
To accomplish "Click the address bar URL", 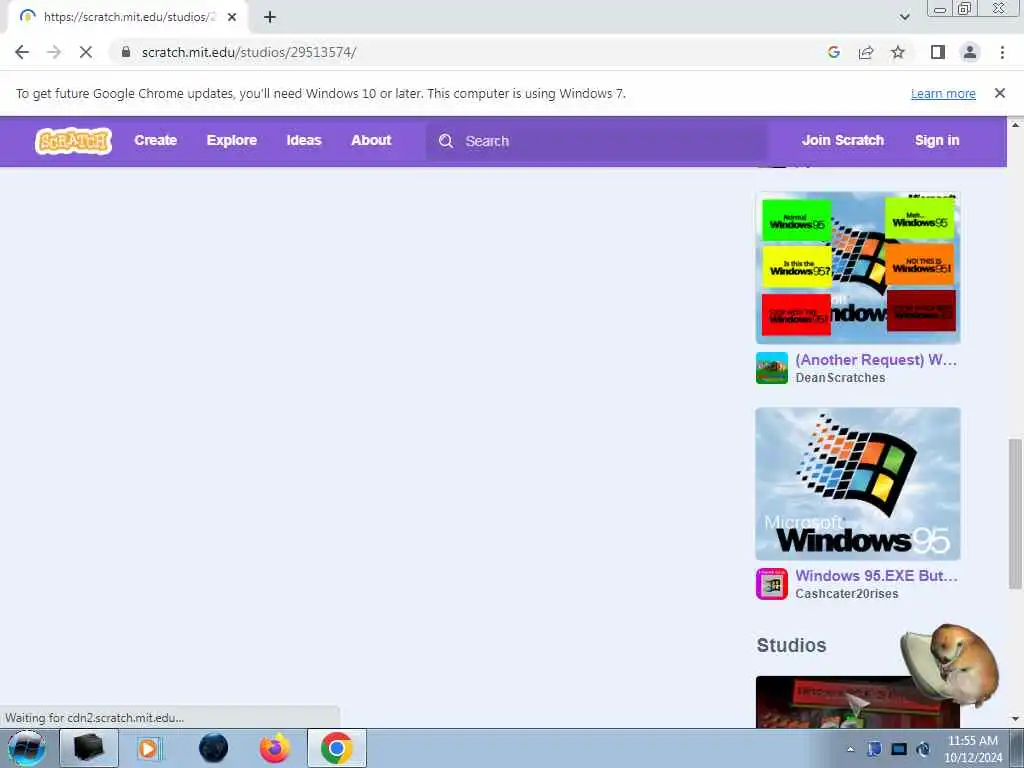I will 249,52.
